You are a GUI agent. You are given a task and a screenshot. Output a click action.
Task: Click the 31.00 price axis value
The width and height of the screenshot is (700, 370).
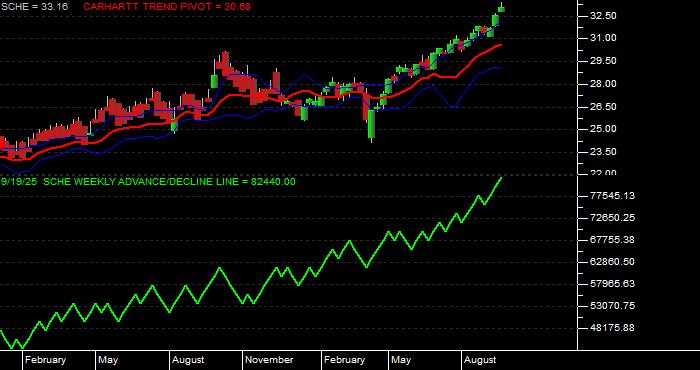pyautogui.click(x=604, y=38)
